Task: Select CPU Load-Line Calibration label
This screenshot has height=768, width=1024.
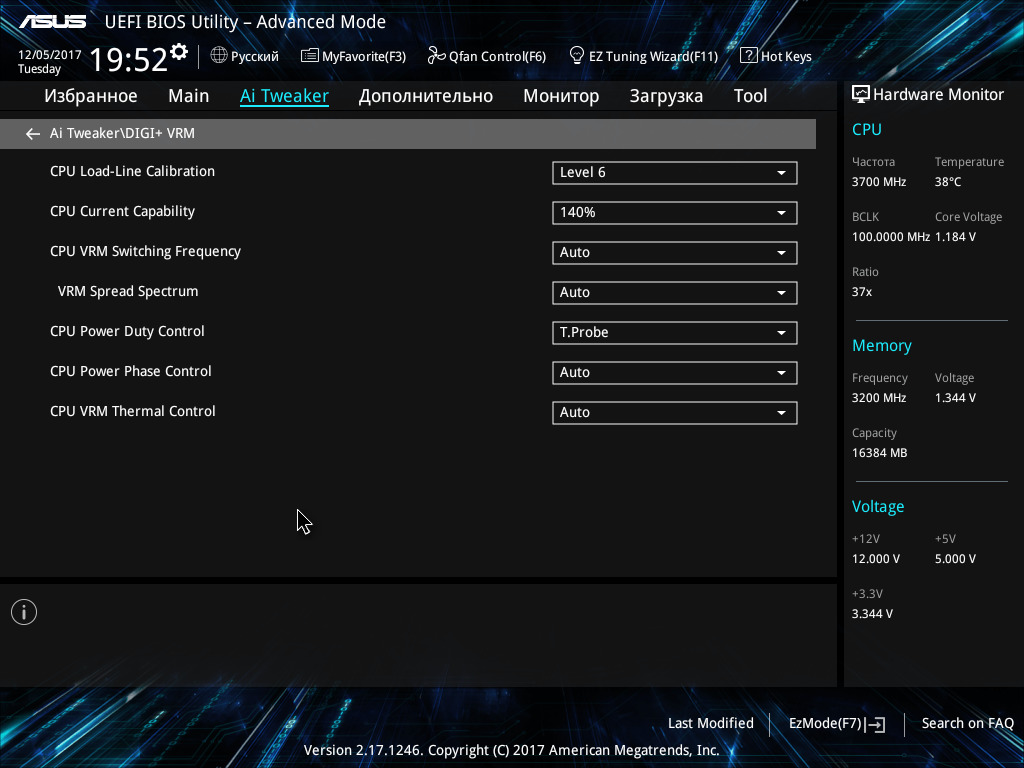Action: pos(133,171)
